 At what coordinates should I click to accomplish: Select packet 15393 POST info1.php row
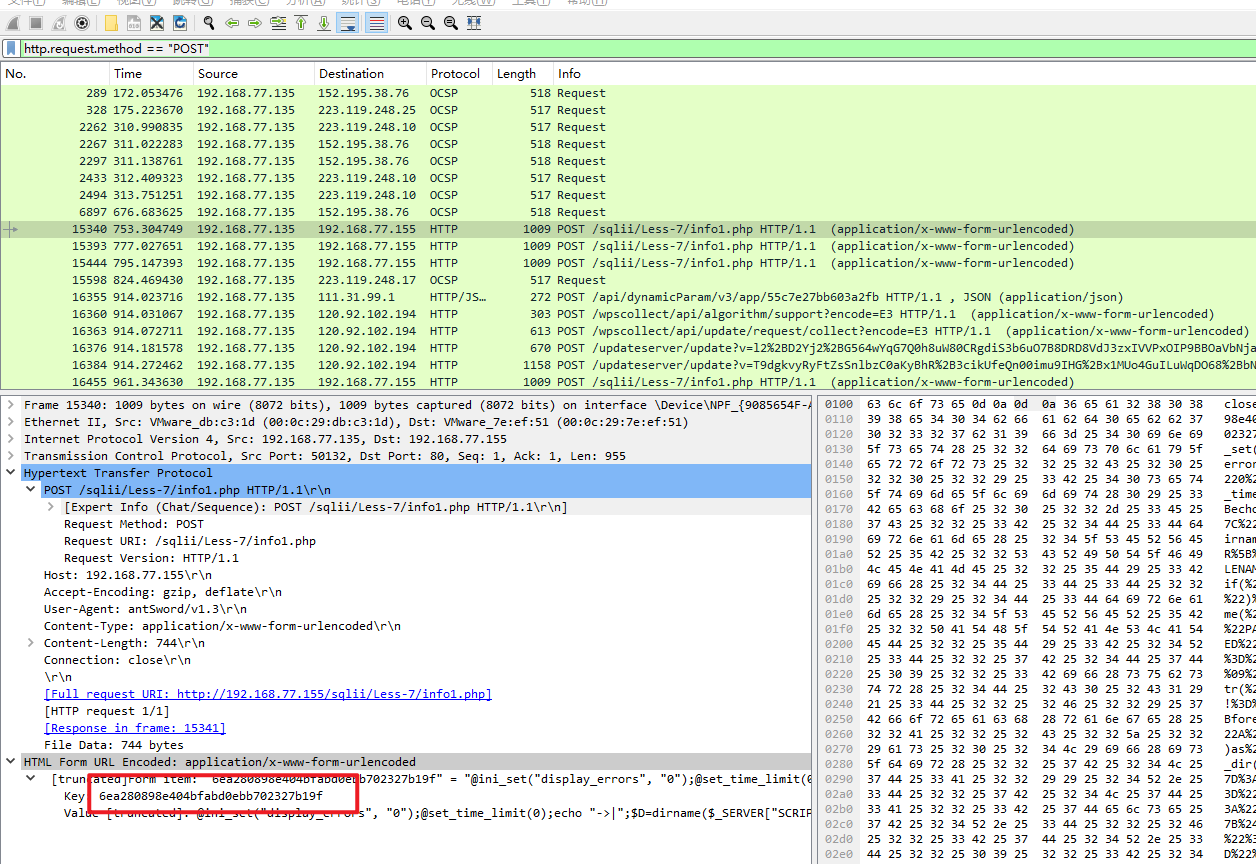point(628,246)
